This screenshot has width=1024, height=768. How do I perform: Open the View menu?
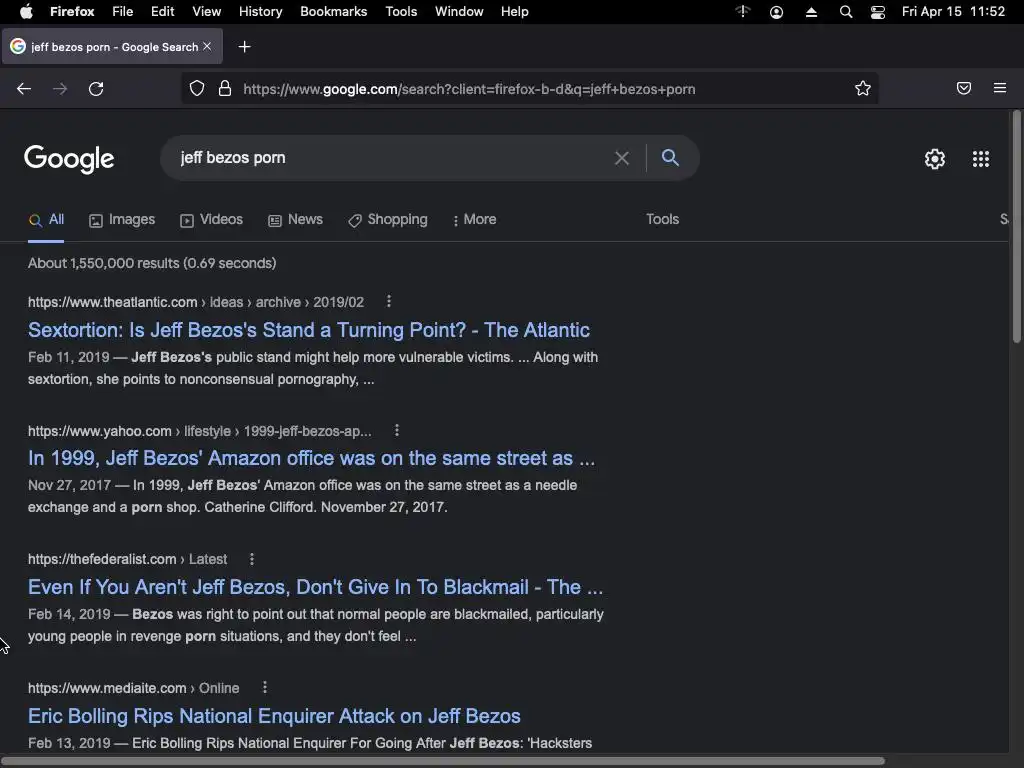tap(206, 12)
